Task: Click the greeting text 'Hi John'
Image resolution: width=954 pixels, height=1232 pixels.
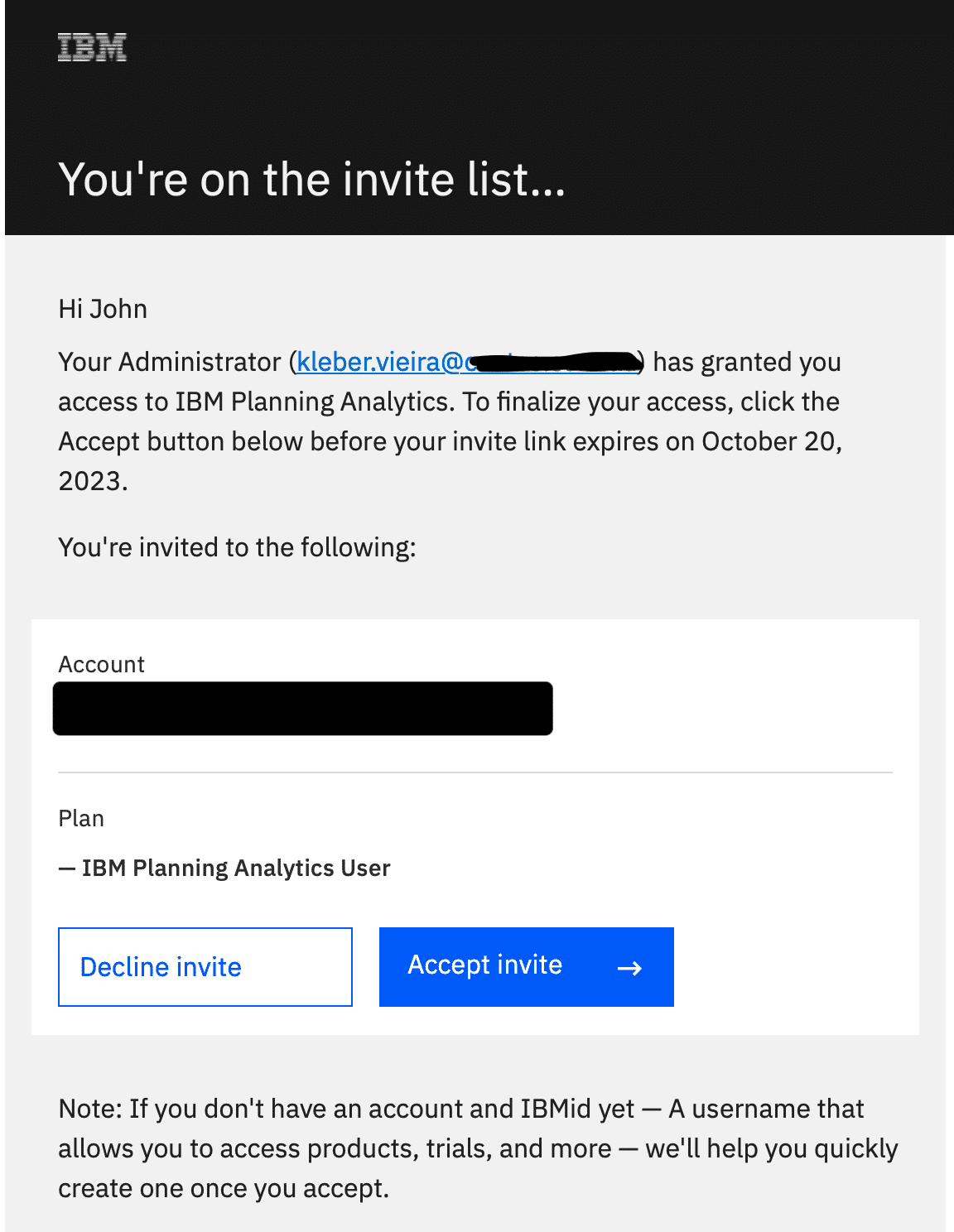Action: coord(101,308)
